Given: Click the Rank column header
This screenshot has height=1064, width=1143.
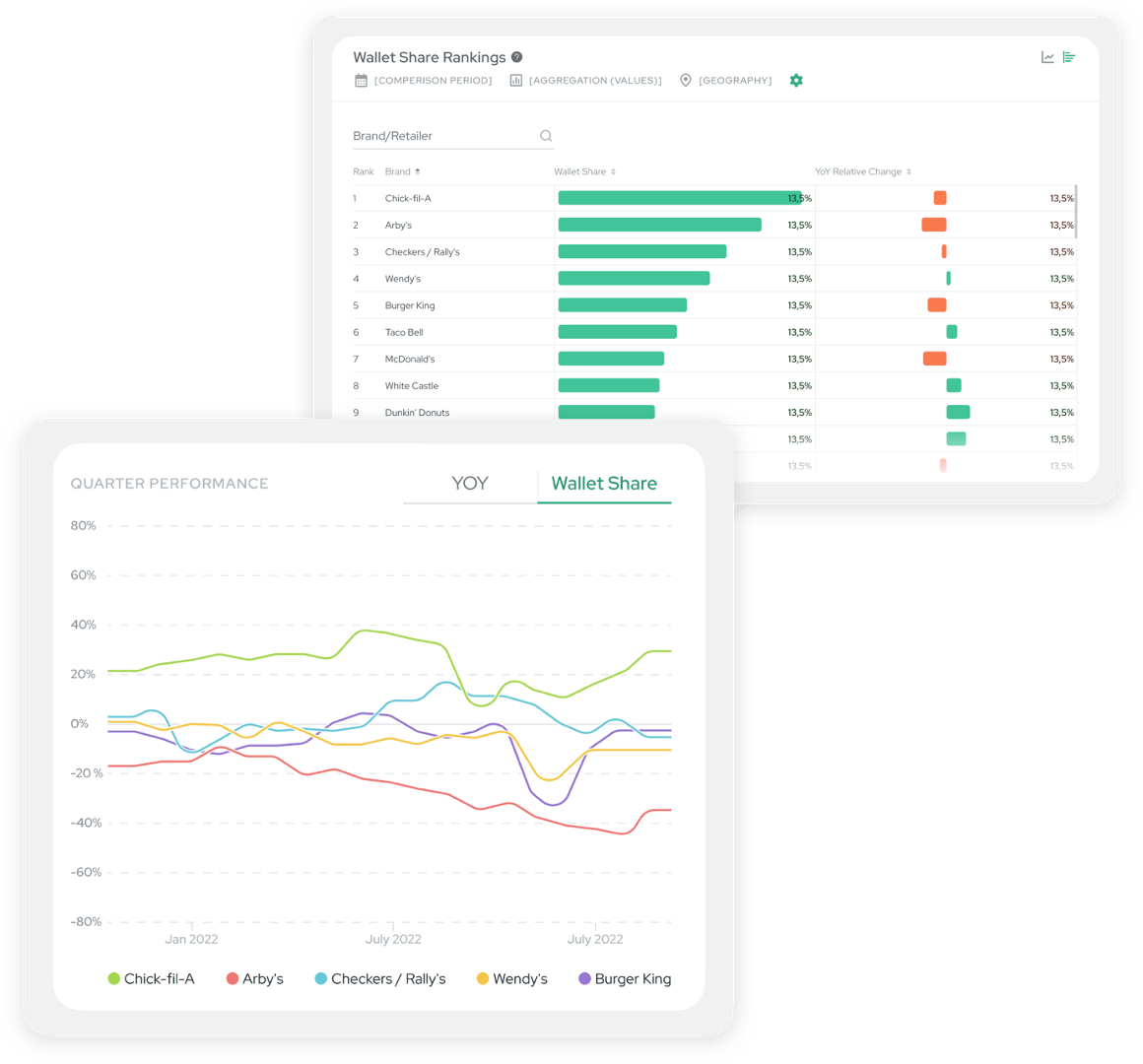Looking at the screenshot, I should pyautogui.click(x=363, y=172).
